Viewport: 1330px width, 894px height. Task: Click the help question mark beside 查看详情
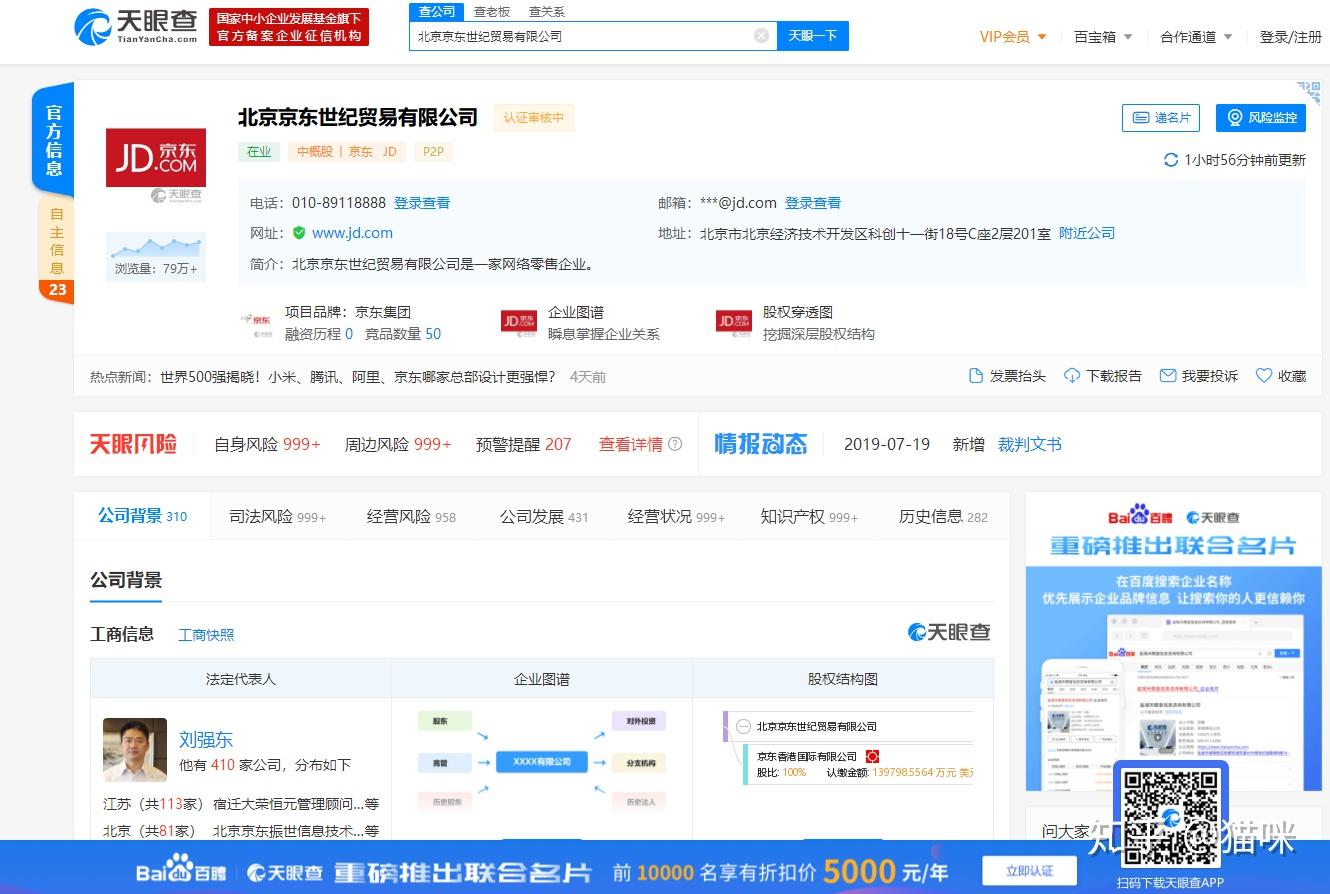(x=675, y=444)
